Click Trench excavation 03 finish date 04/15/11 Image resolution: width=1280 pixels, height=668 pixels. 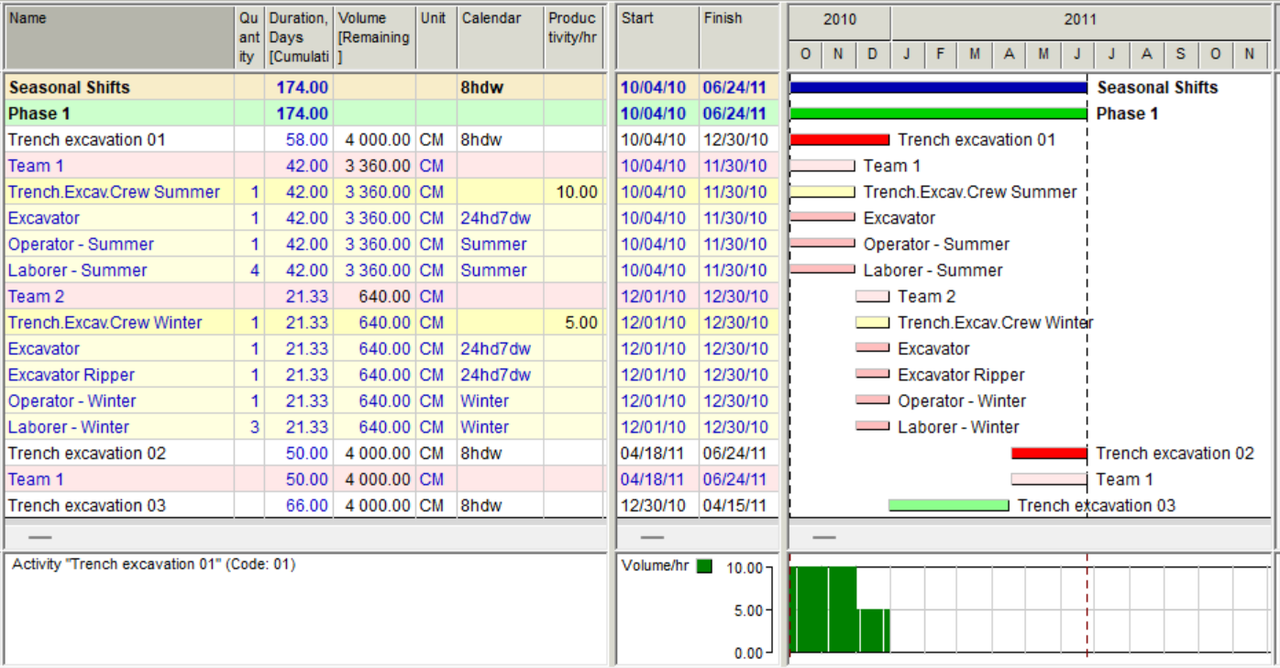click(735, 505)
